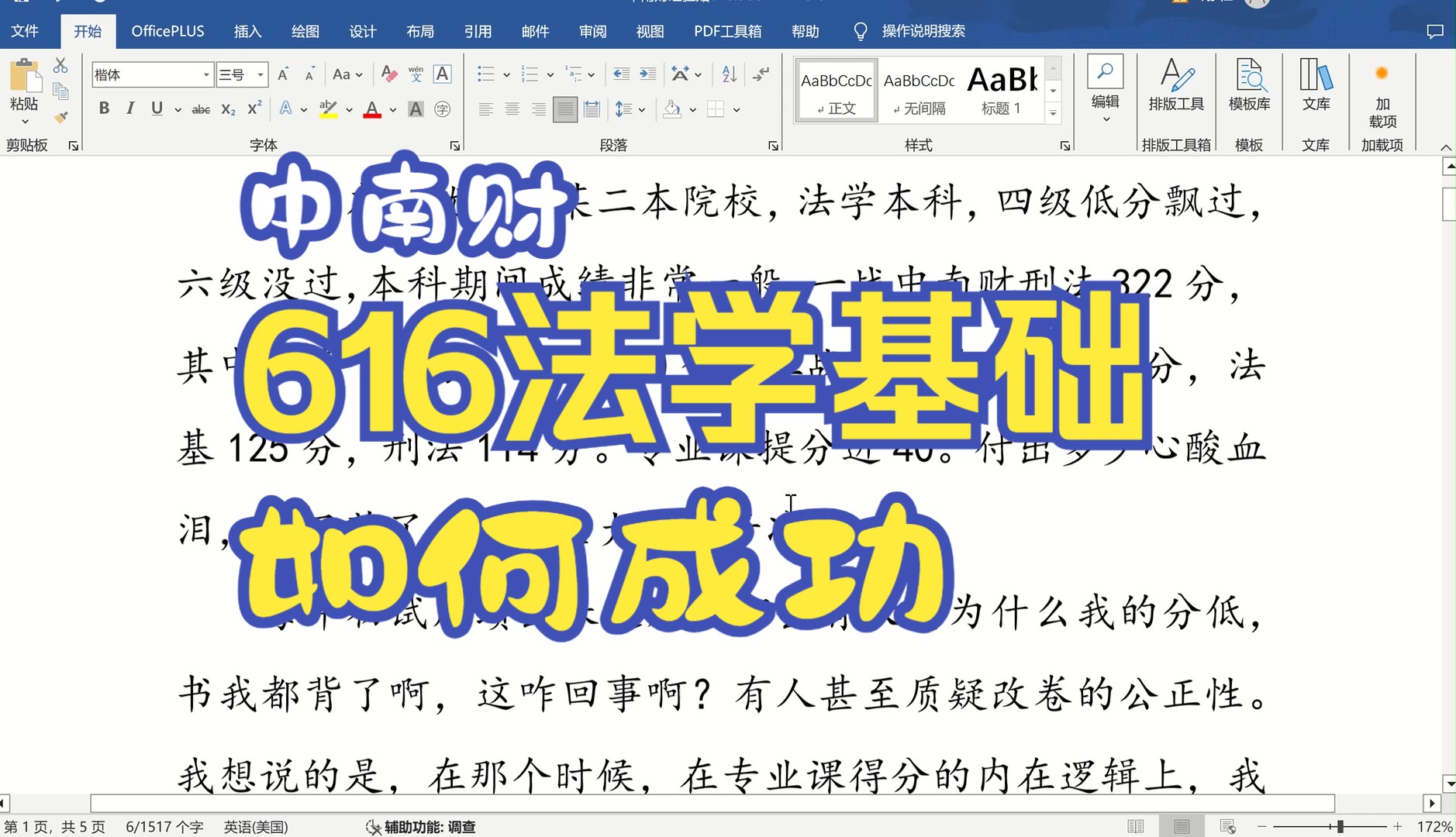Toggle italic formatting
Image resolution: width=1456 pixels, height=837 pixels.
130,108
